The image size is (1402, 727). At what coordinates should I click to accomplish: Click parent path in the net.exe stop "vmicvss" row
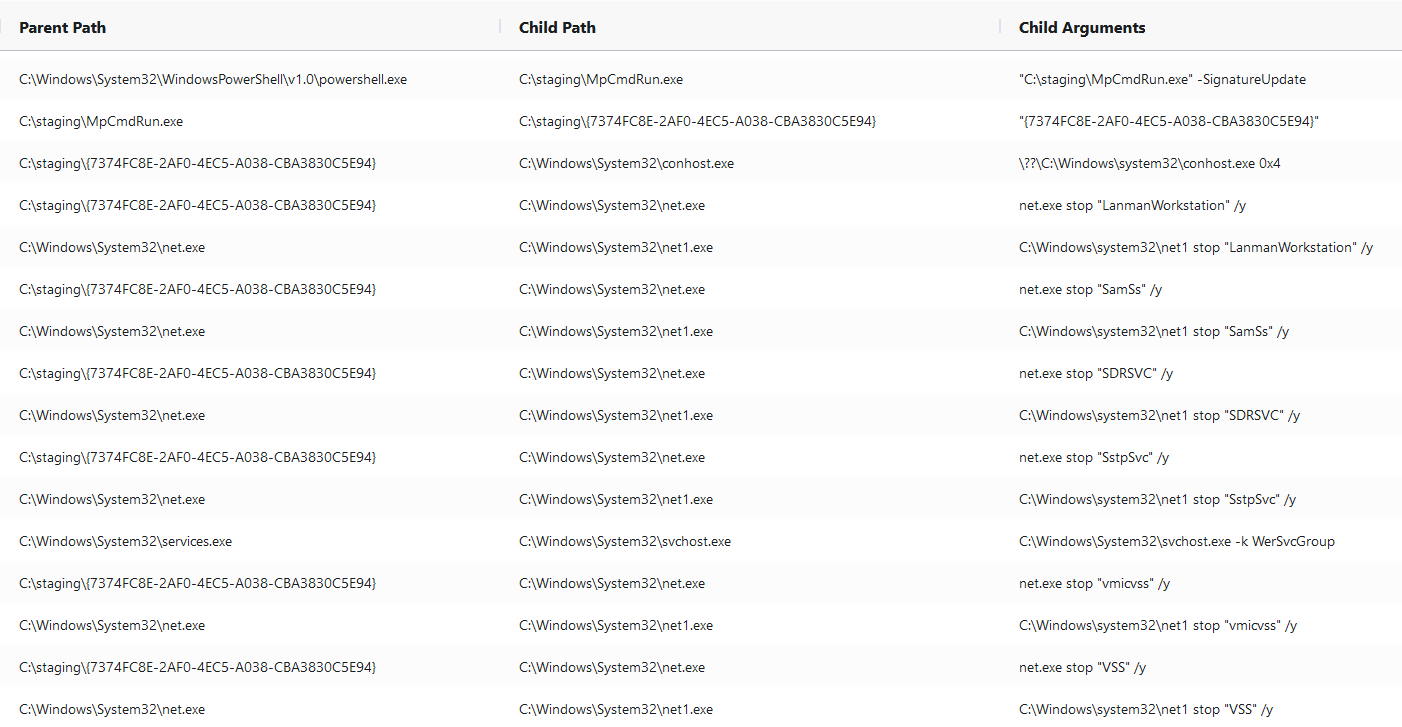tap(198, 583)
